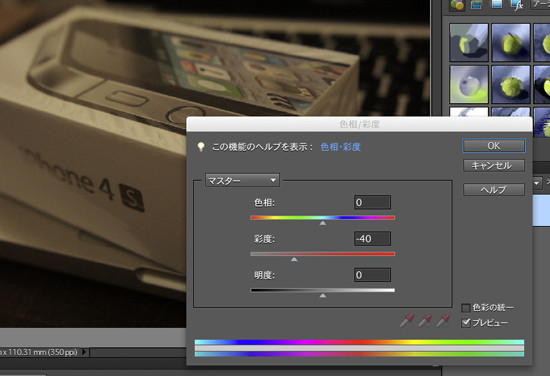Pick the add-to-sample eyedropper (middle)
Image resolution: width=550 pixels, height=376 pixels.
[425, 320]
